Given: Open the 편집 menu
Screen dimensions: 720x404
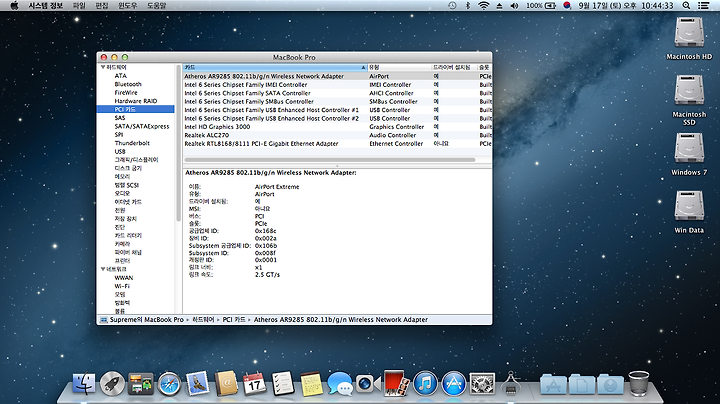Looking at the screenshot, I should click(101, 6).
